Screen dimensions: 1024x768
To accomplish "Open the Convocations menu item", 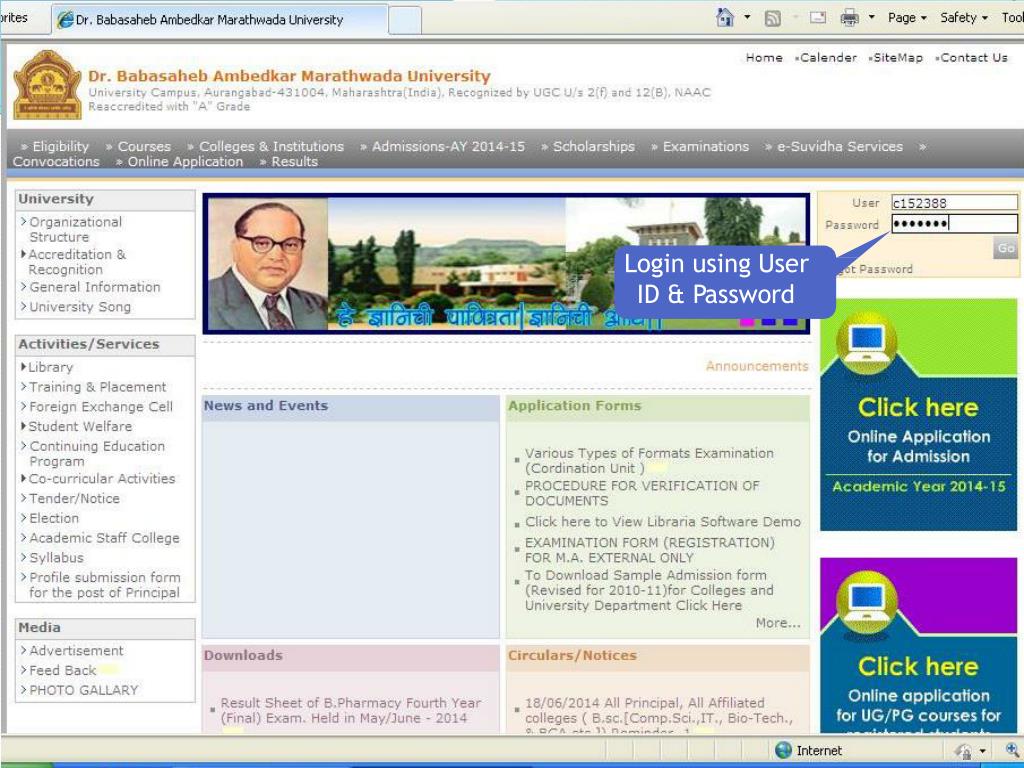I will (56, 161).
